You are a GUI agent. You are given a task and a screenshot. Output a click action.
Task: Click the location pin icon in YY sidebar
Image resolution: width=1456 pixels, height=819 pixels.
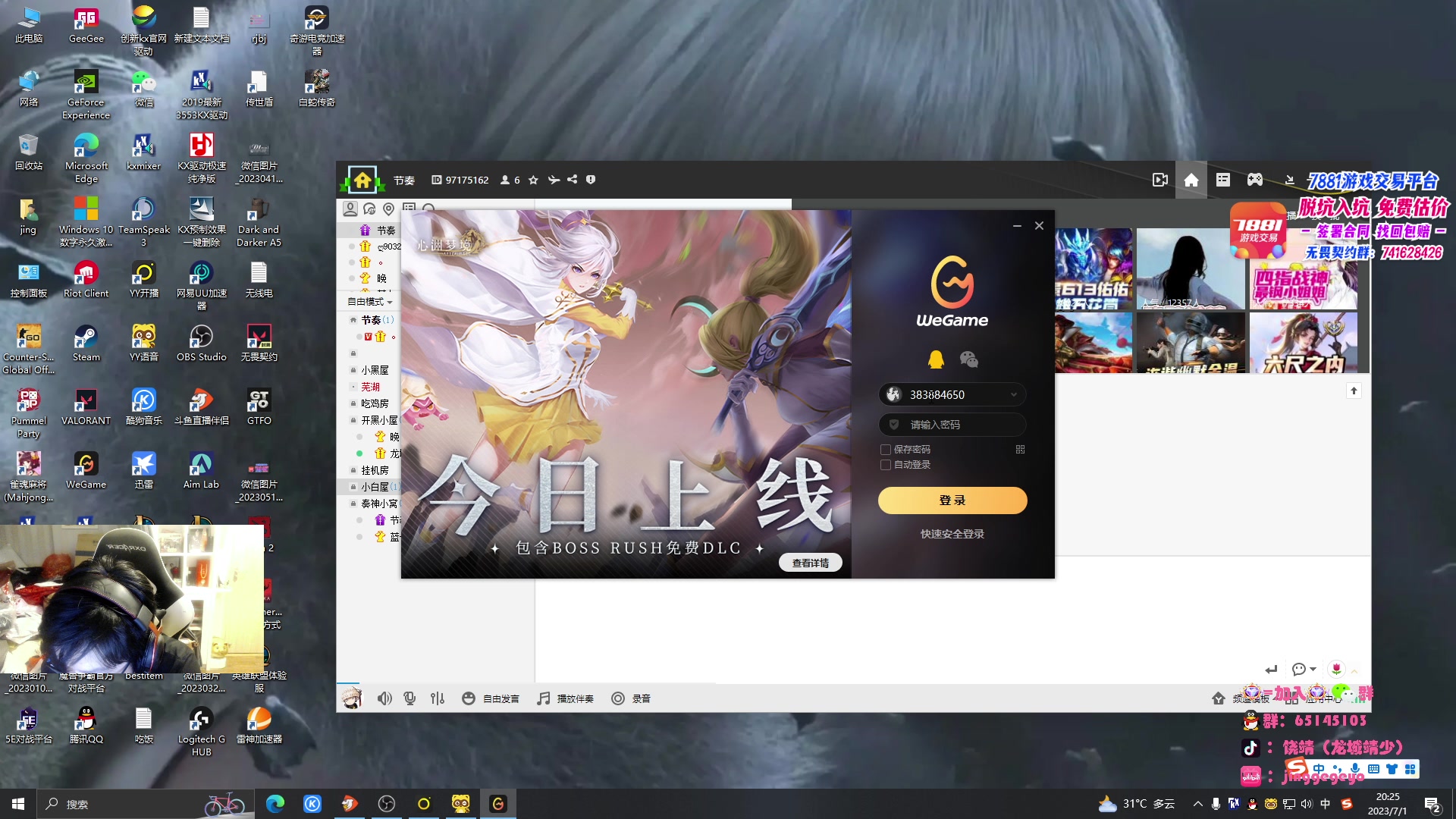pyautogui.click(x=389, y=209)
